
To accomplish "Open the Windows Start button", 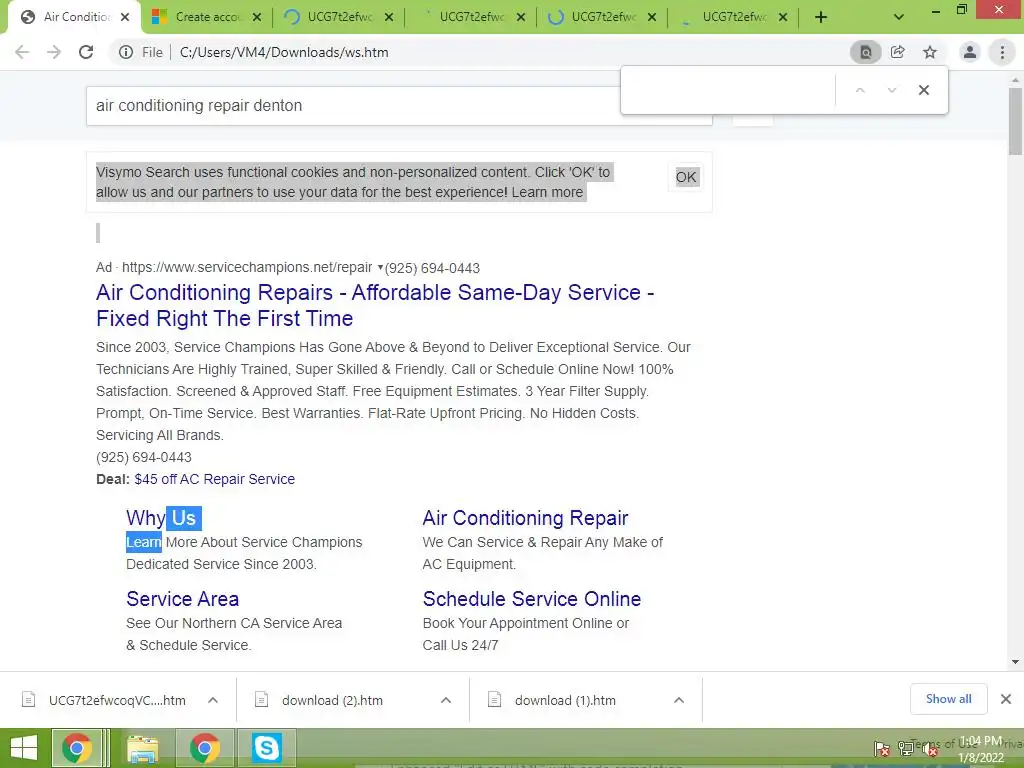I will coord(24,748).
